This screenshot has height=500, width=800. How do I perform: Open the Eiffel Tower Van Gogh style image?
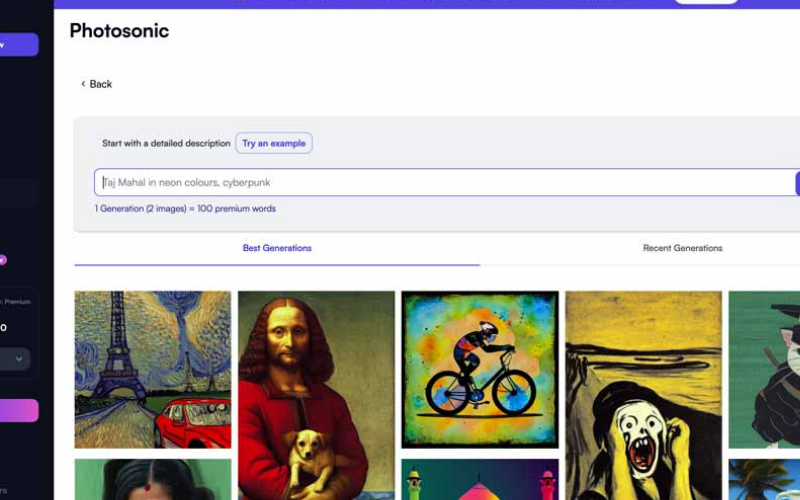click(x=153, y=369)
